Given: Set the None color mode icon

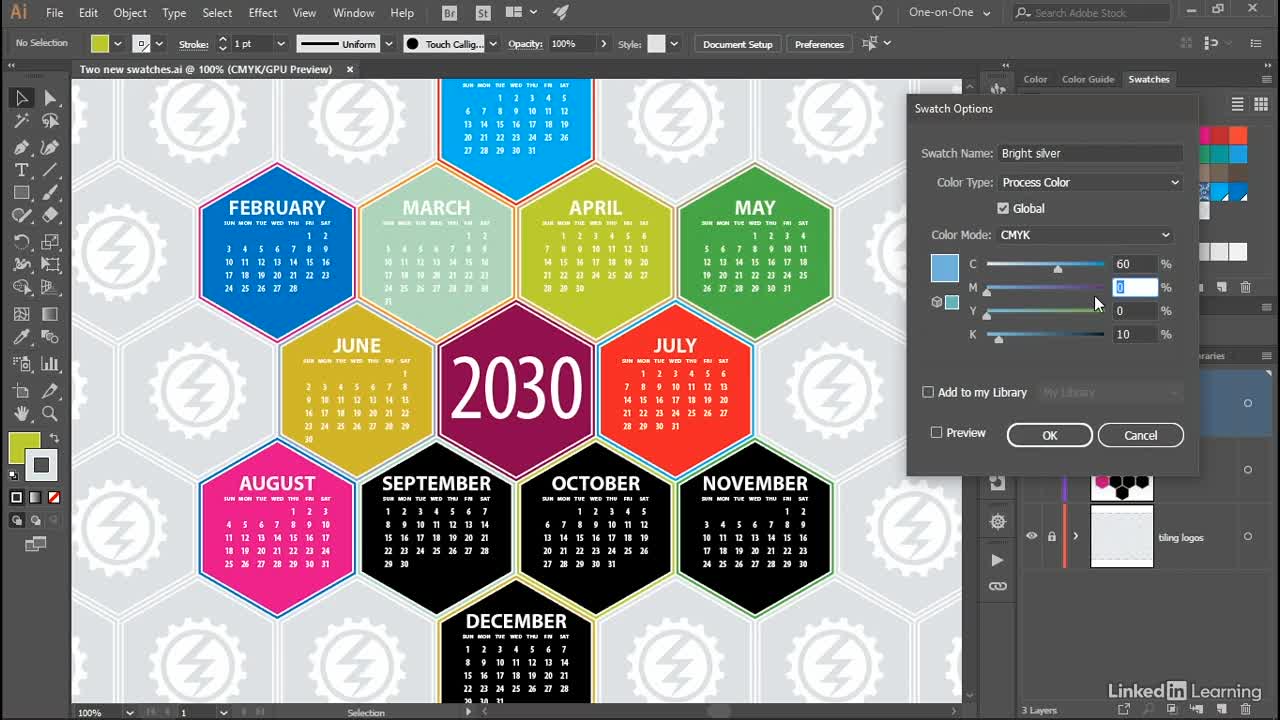Looking at the screenshot, I should pos(54,497).
